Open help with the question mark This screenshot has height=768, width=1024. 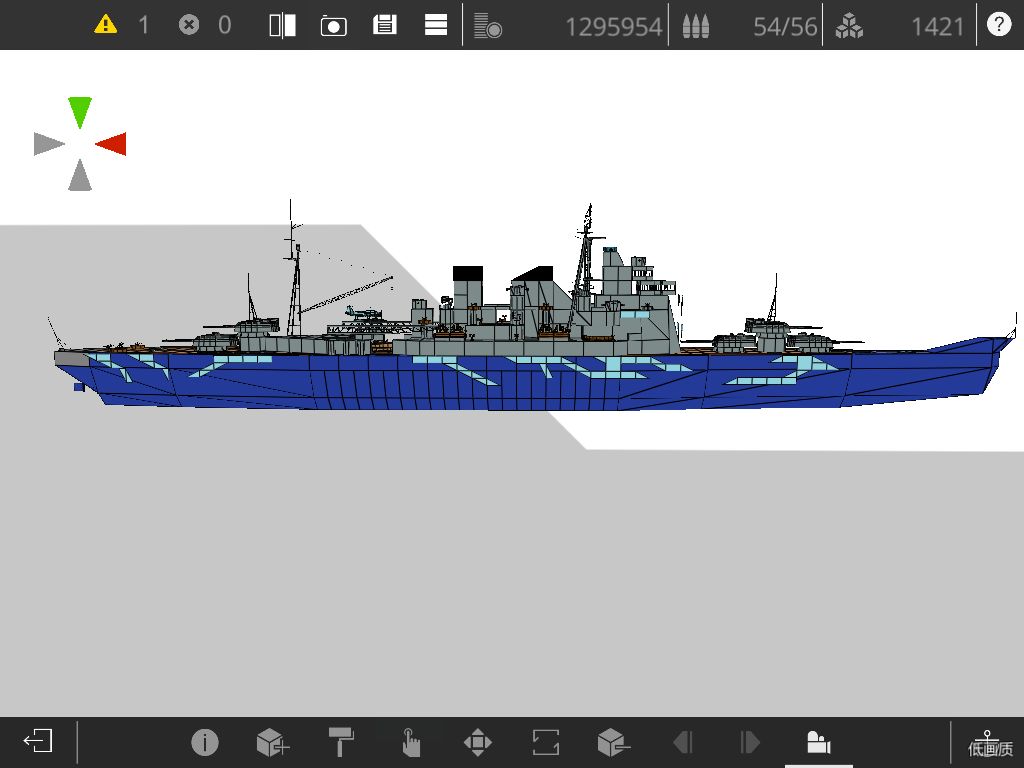(999, 25)
